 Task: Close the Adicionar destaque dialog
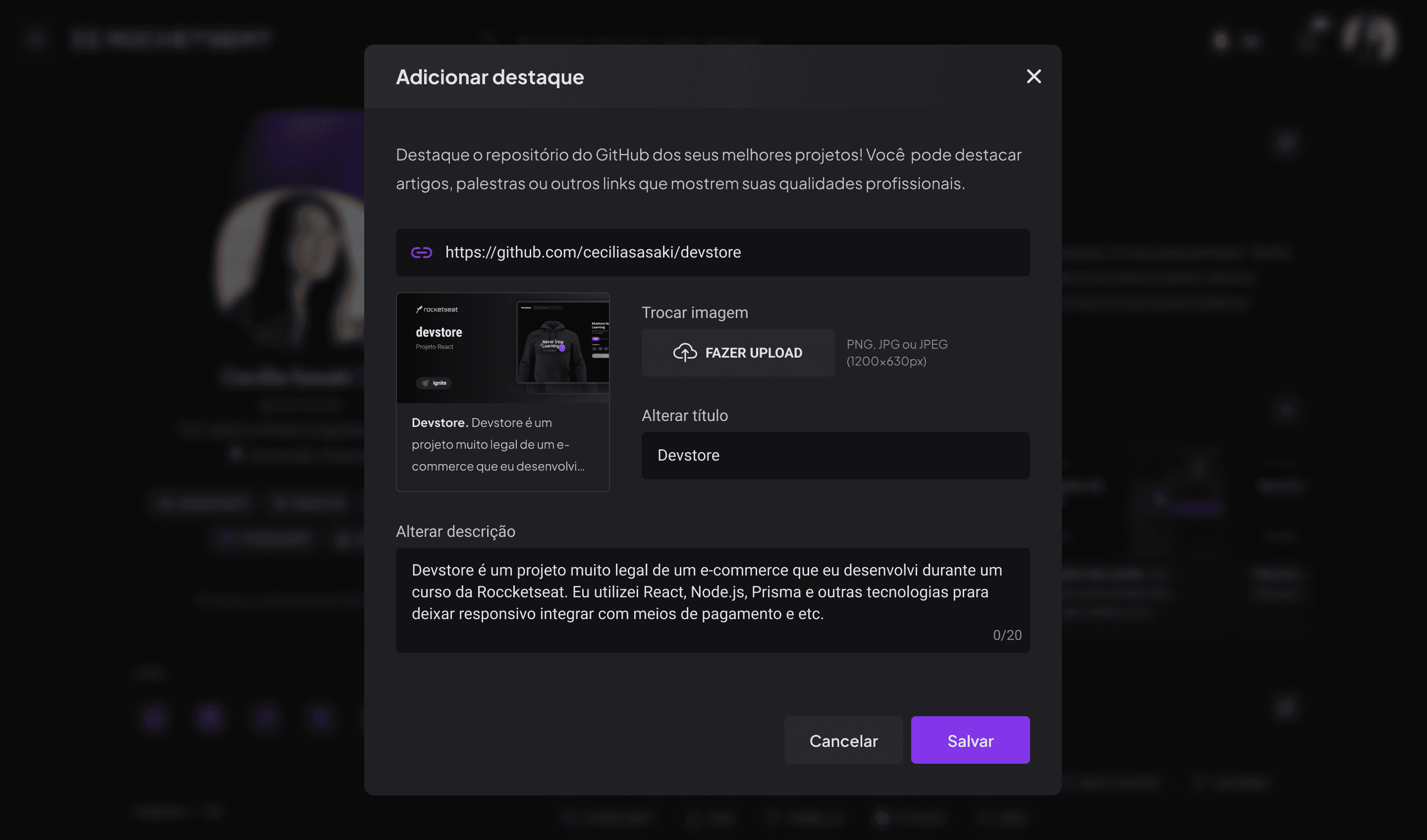[x=1034, y=76]
